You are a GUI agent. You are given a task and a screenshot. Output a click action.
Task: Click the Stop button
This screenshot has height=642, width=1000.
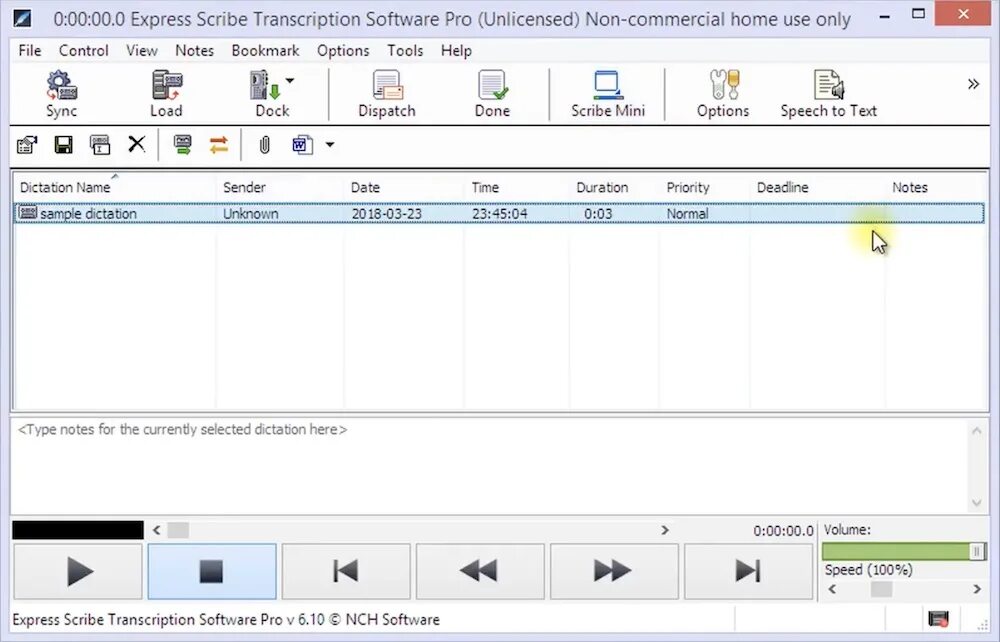pyautogui.click(x=212, y=571)
